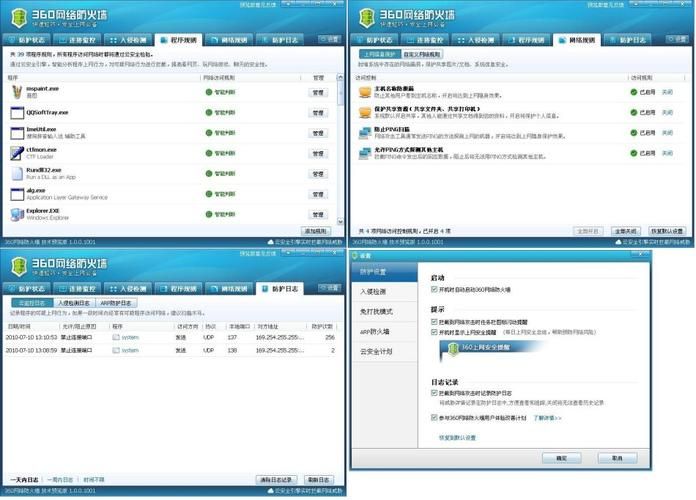Viewport: 696px width, 500px height.
Task: Click 添加规则 button below program list
Action: [316, 231]
